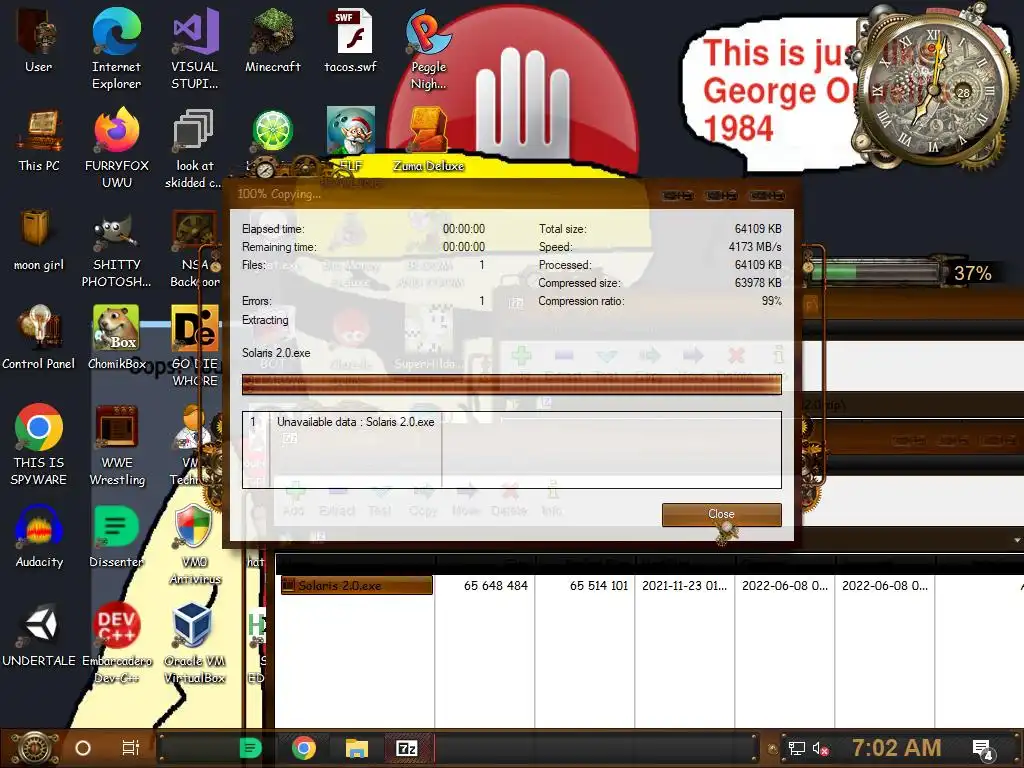Close the 100% Copying dialog with Close button

[x=721, y=514]
